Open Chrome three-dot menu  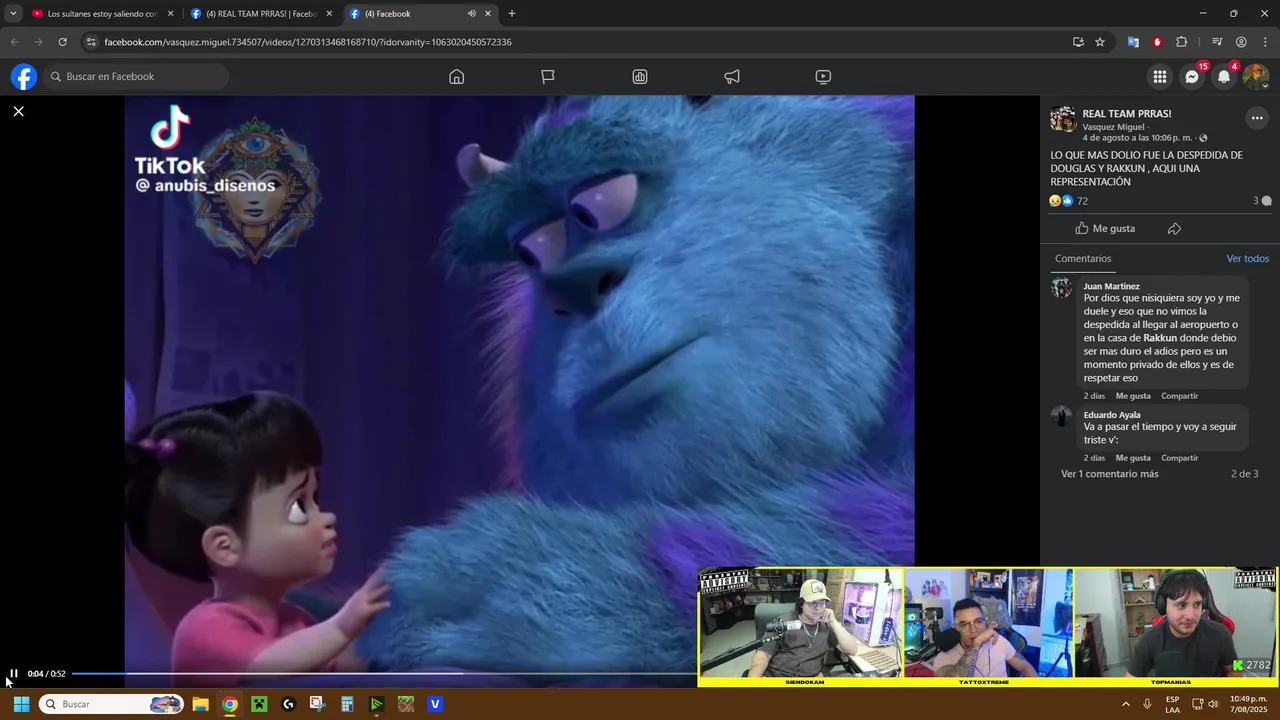click(1266, 42)
